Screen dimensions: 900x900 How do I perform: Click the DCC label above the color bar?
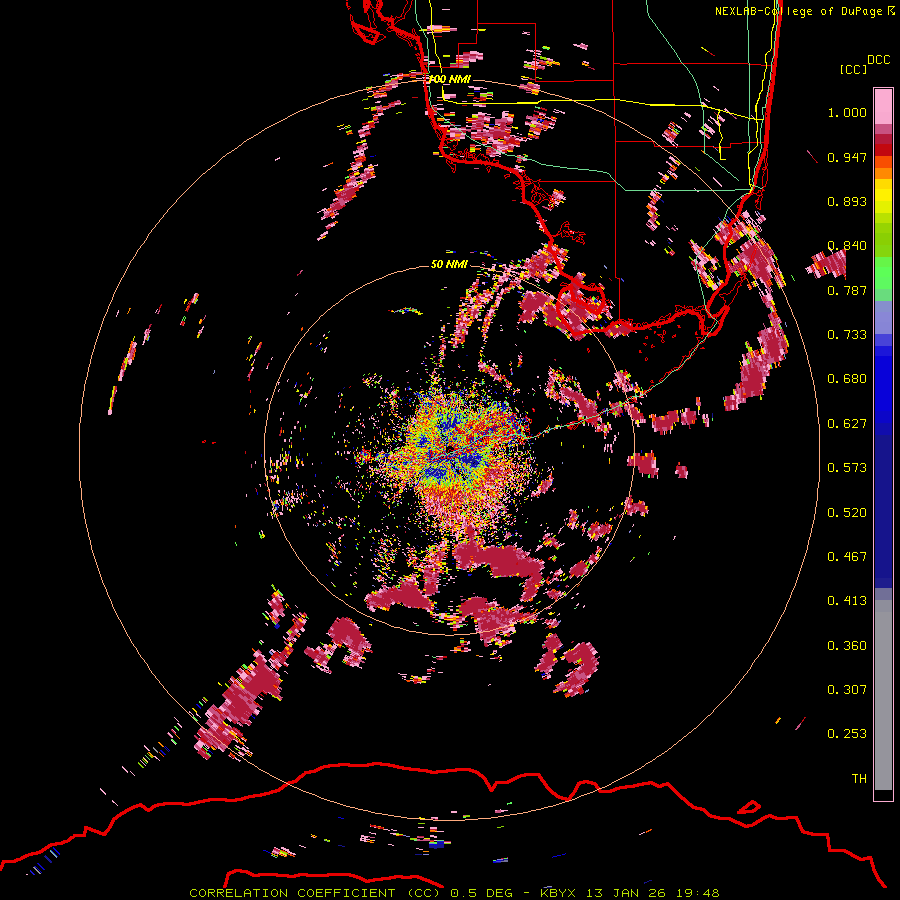point(878,60)
